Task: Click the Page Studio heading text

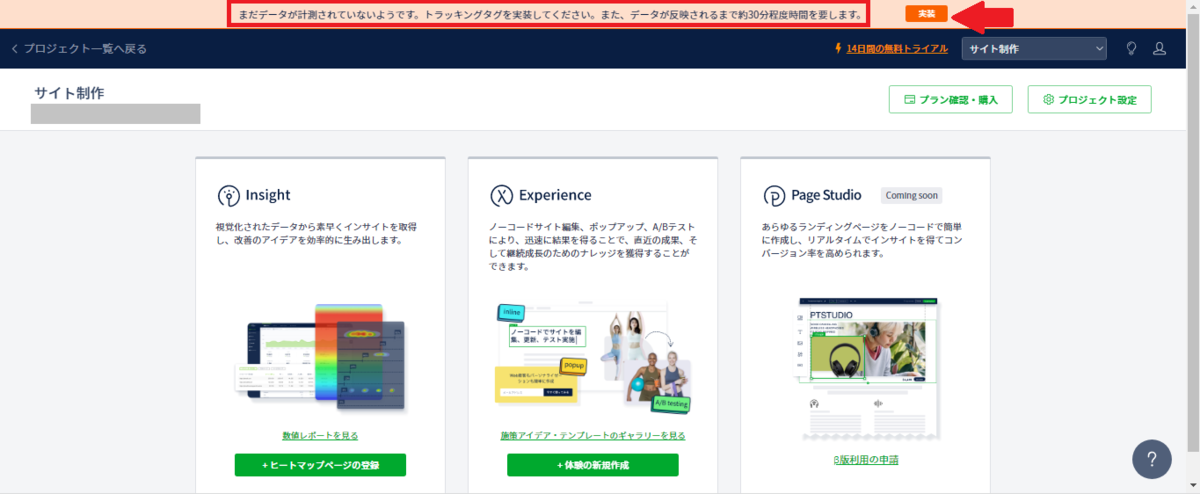Action: pyautogui.click(x=826, y=195)
